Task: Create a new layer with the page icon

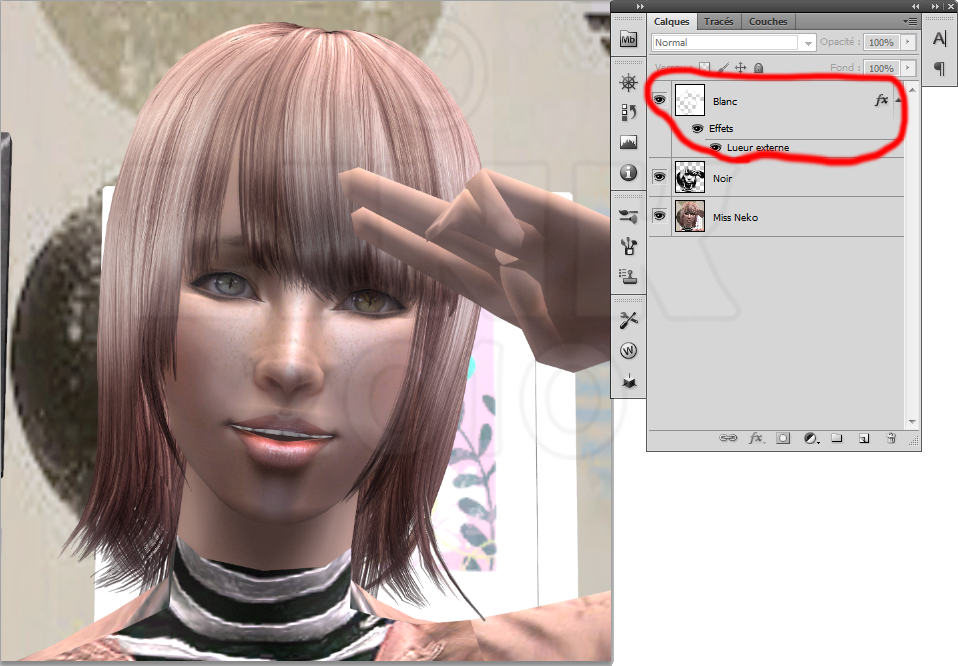Action: pyautogui.click(x=863, y=438)
